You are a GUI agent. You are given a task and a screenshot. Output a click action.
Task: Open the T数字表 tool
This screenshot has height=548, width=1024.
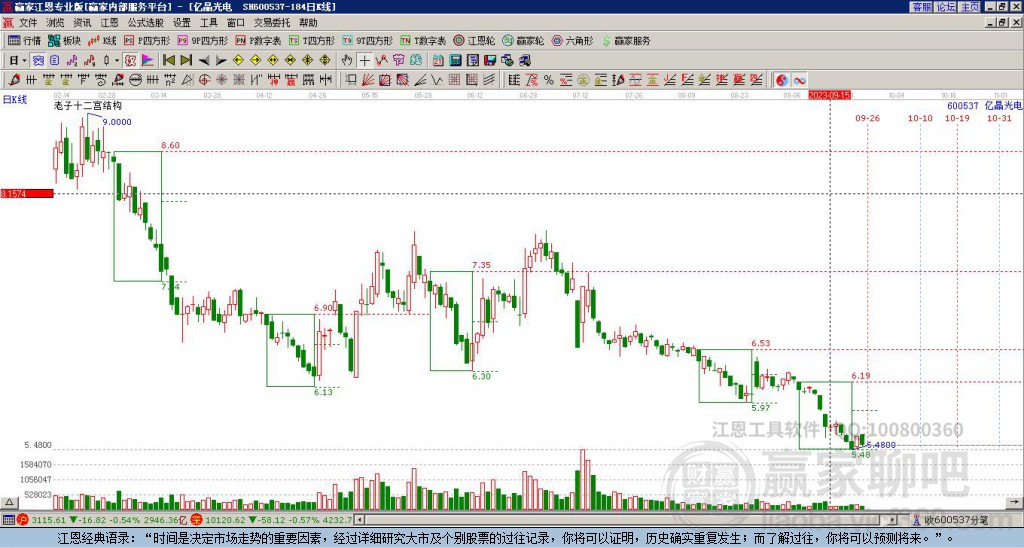(x=423, y=40)
